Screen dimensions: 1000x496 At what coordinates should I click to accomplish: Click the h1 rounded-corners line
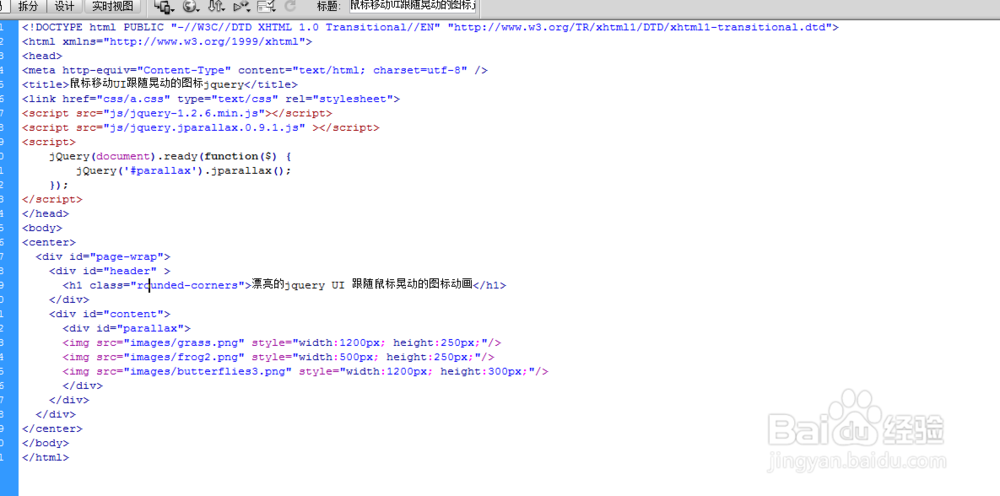(x=284, y=285)
